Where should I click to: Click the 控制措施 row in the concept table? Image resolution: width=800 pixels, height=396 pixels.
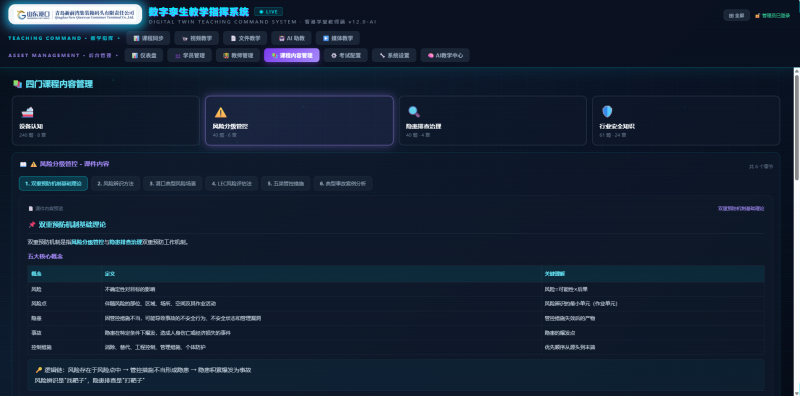396,347
